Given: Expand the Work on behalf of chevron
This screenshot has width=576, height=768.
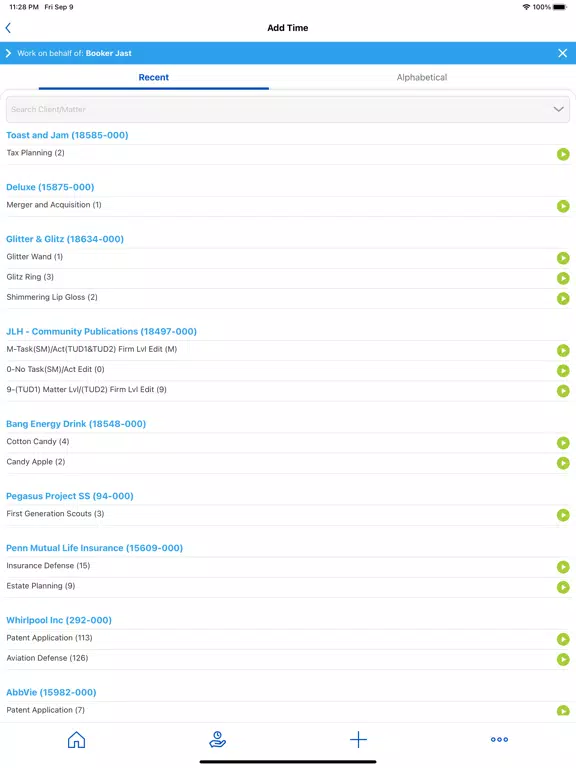Looking at the screenshot, I should [8, 53].
